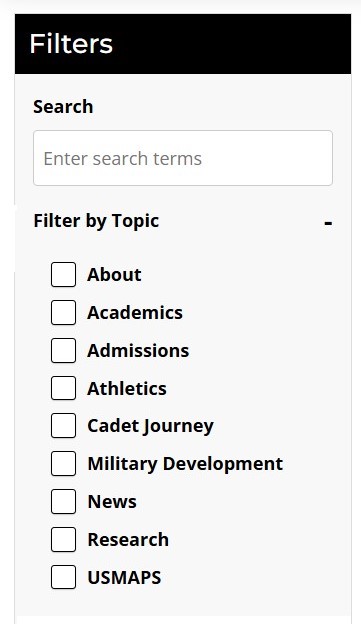This screenshot has height=624, width=361.
Task: Tick the News topic checkbox
Action: click(63, 501)
